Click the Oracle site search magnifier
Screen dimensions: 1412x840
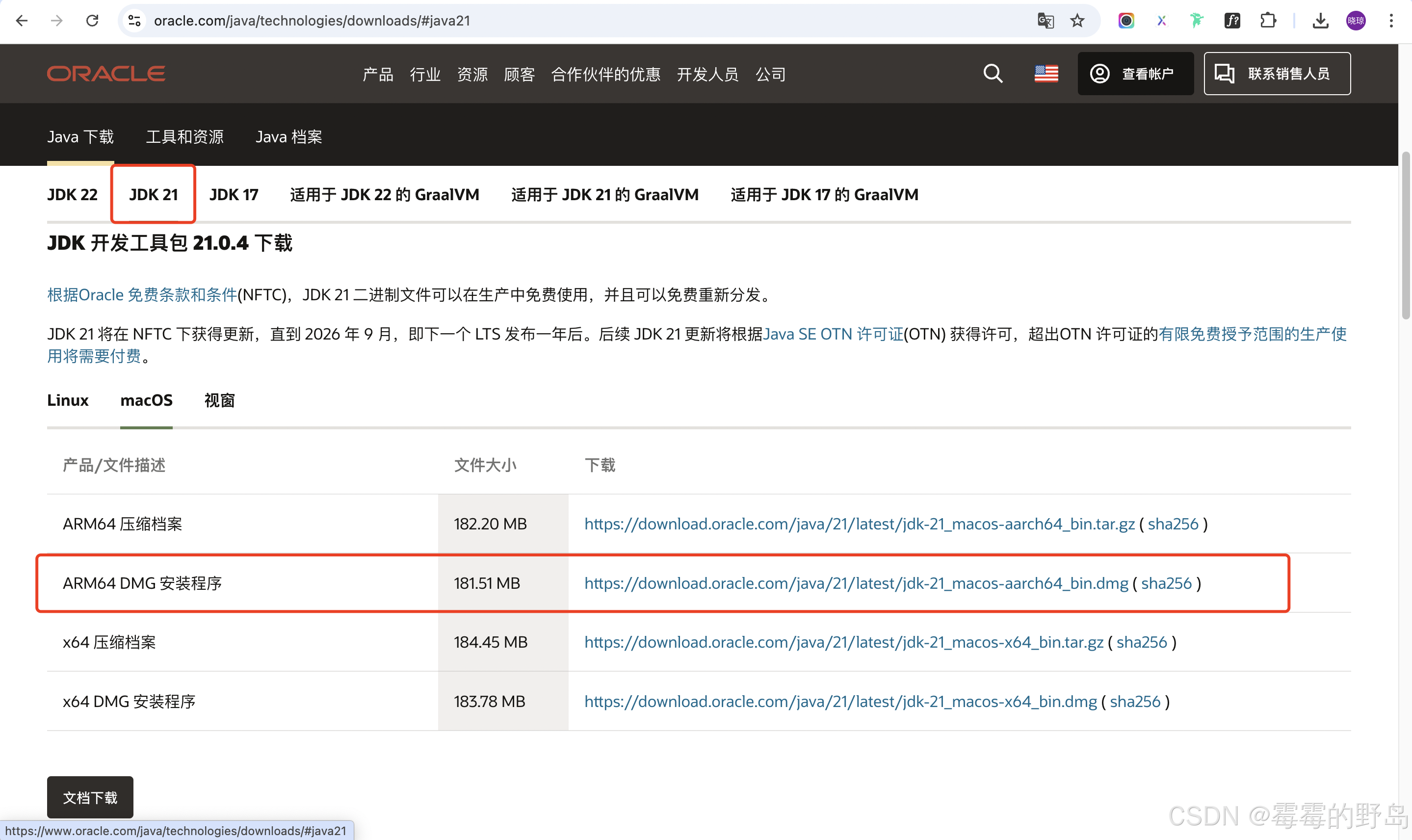point(993,74)
